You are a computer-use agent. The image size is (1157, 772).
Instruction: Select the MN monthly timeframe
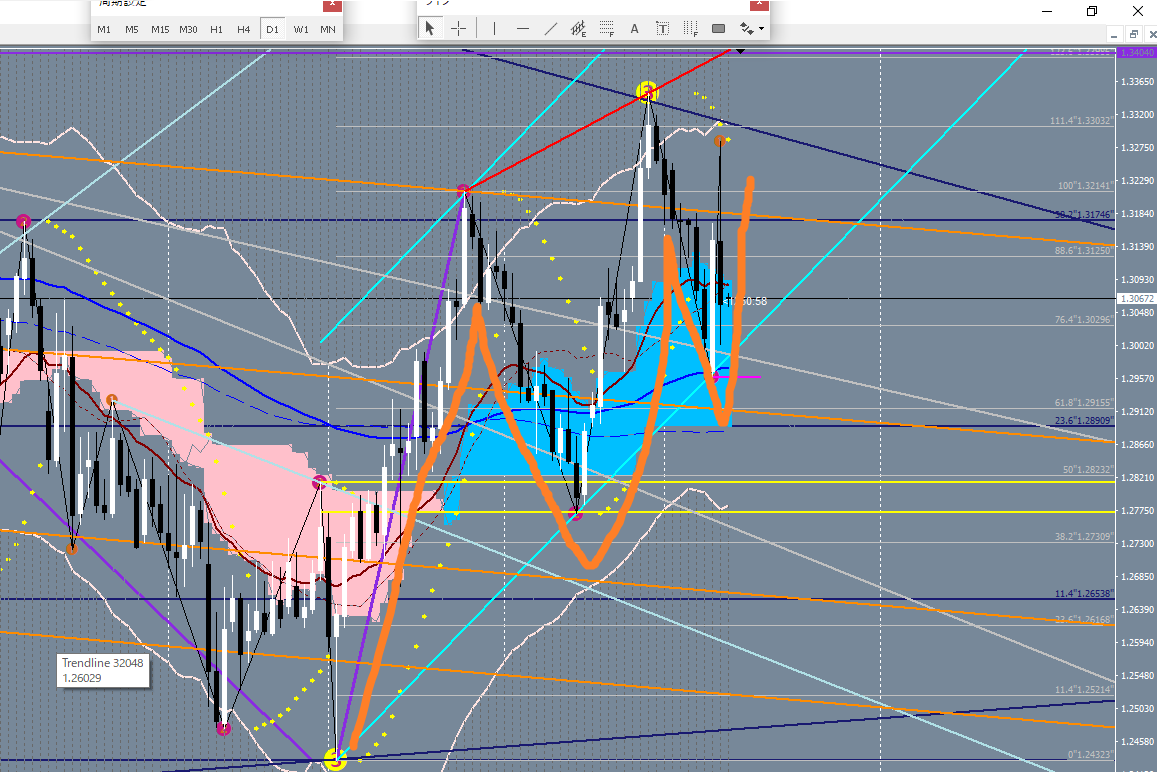pos(328,30)
